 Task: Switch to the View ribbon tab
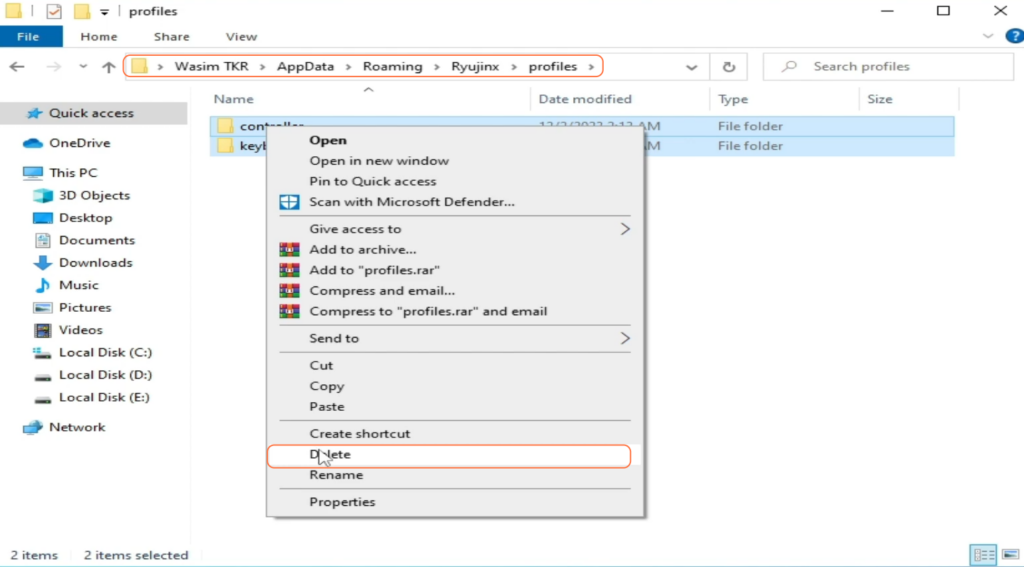[241, 37]
